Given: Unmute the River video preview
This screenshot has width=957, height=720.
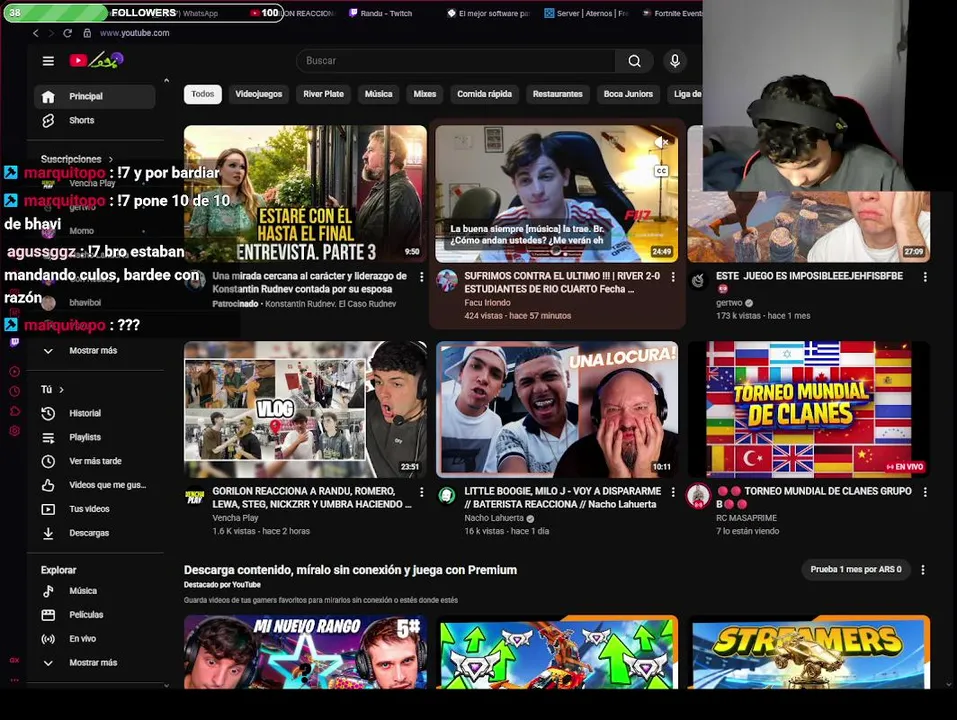Looking at the screenshot, I should pyautogui.click(x=661, y=142).
